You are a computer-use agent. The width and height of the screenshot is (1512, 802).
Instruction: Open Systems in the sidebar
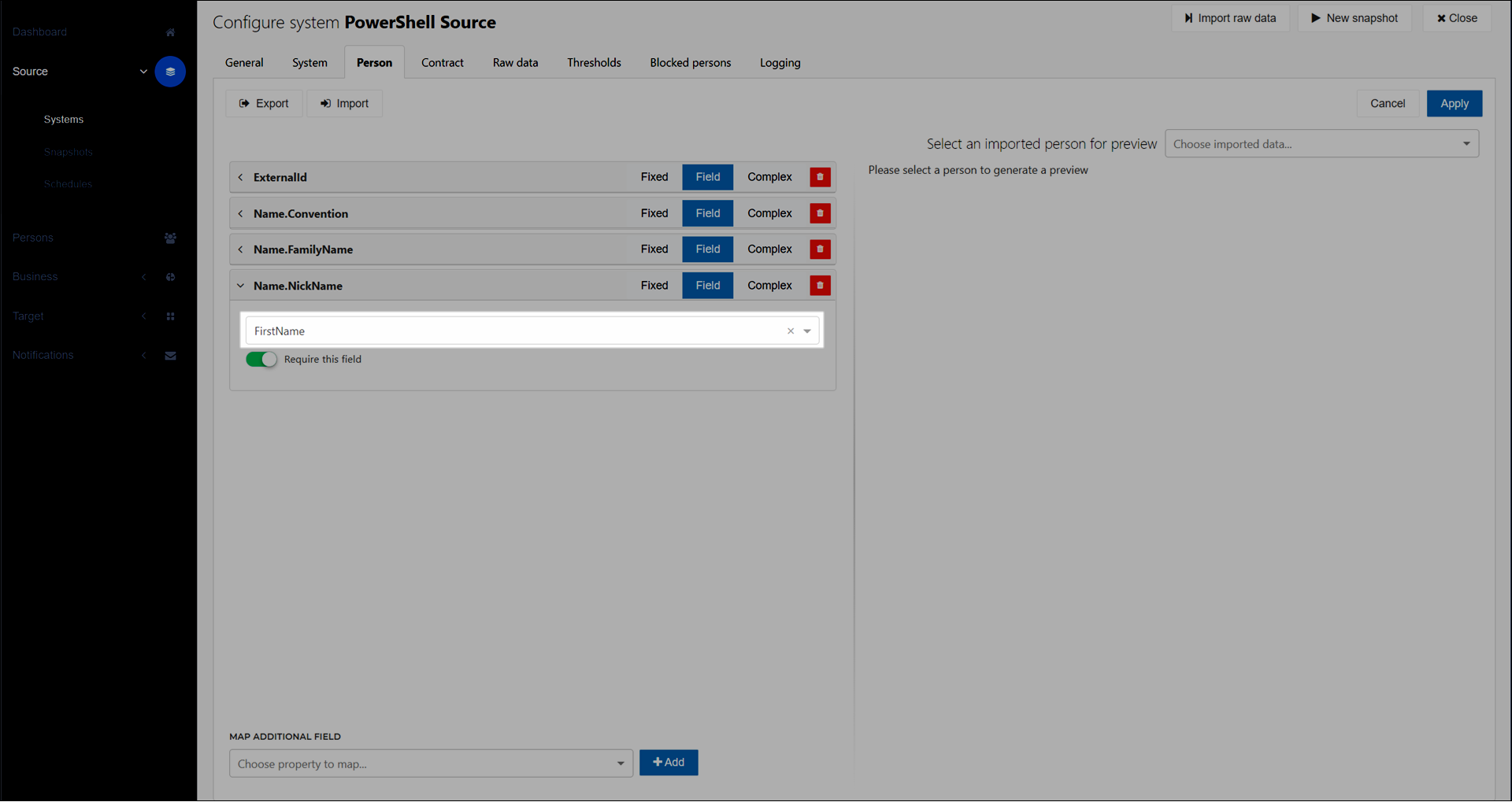tap(64, 120)
